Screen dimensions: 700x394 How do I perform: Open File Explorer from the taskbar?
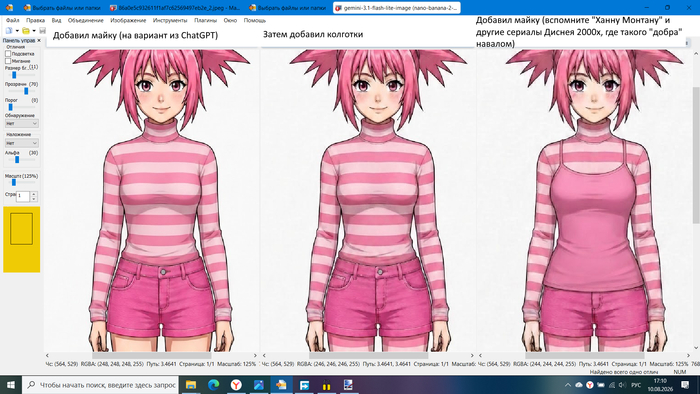(191, 385)
